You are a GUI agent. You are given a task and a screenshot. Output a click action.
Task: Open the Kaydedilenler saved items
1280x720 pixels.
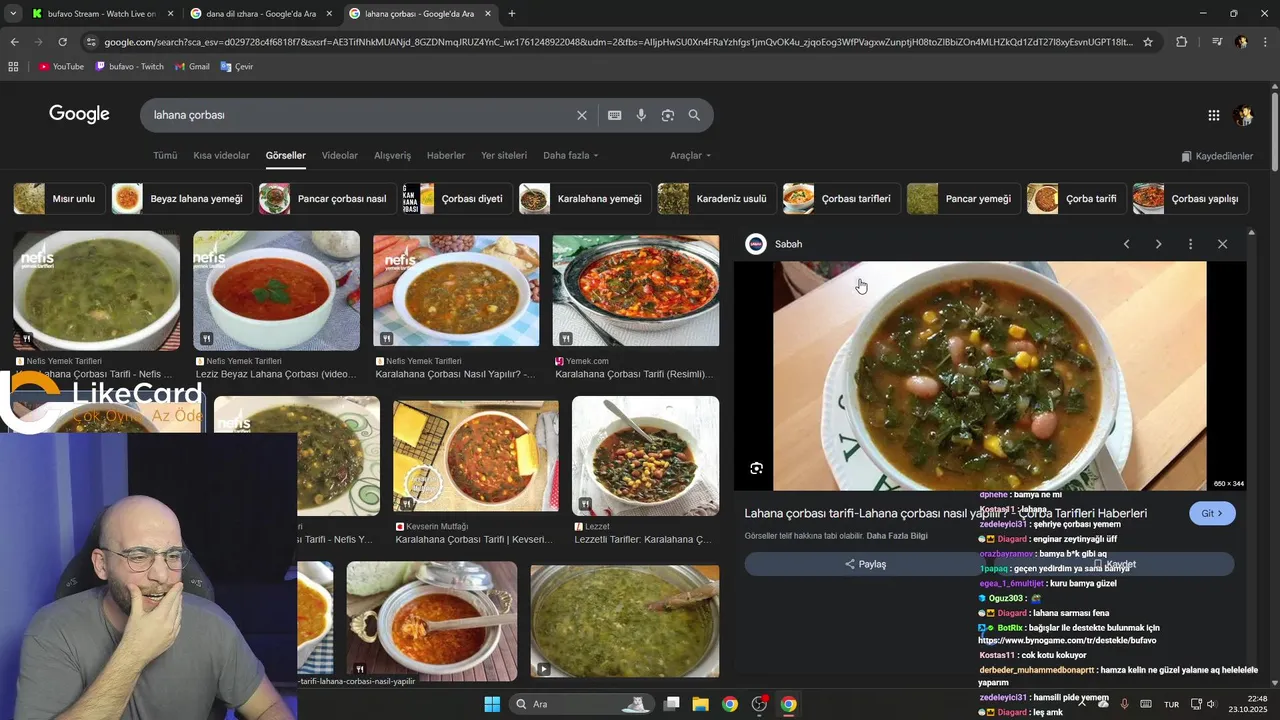pos(1217,156)
